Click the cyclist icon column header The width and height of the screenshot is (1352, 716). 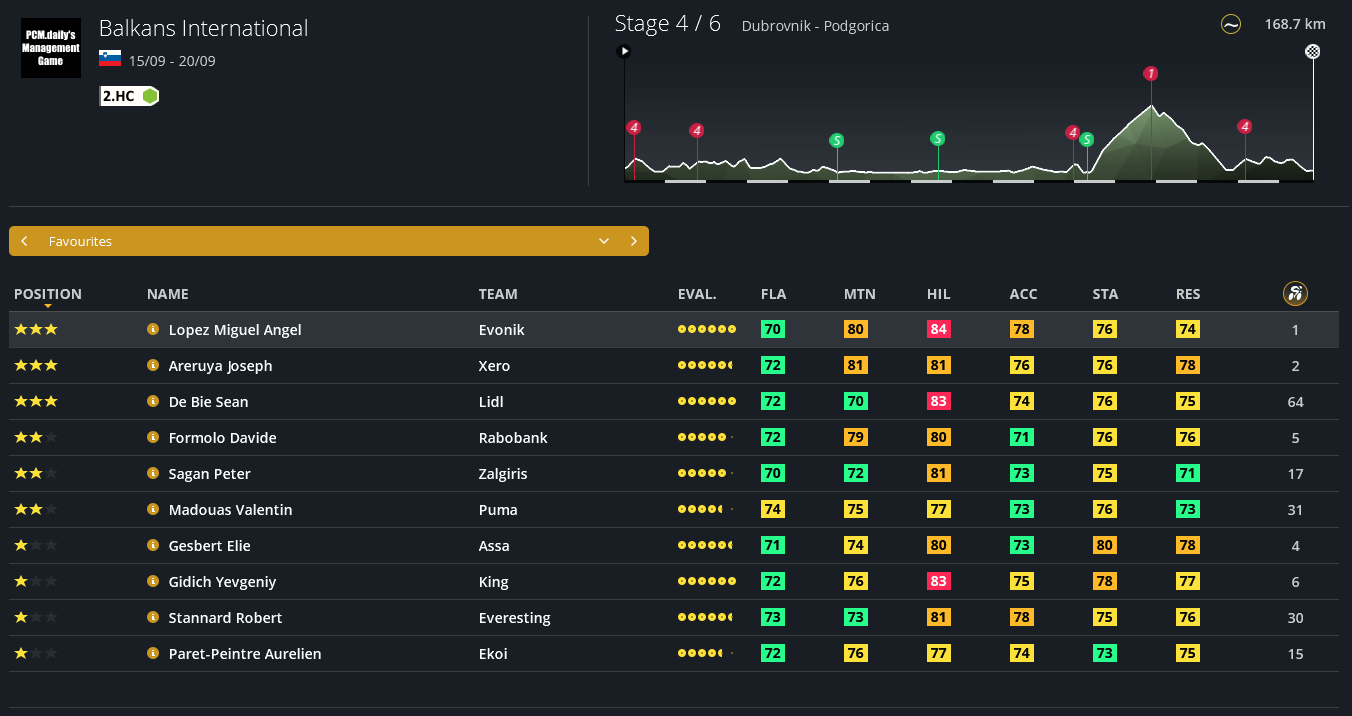tap(1295, 294)
